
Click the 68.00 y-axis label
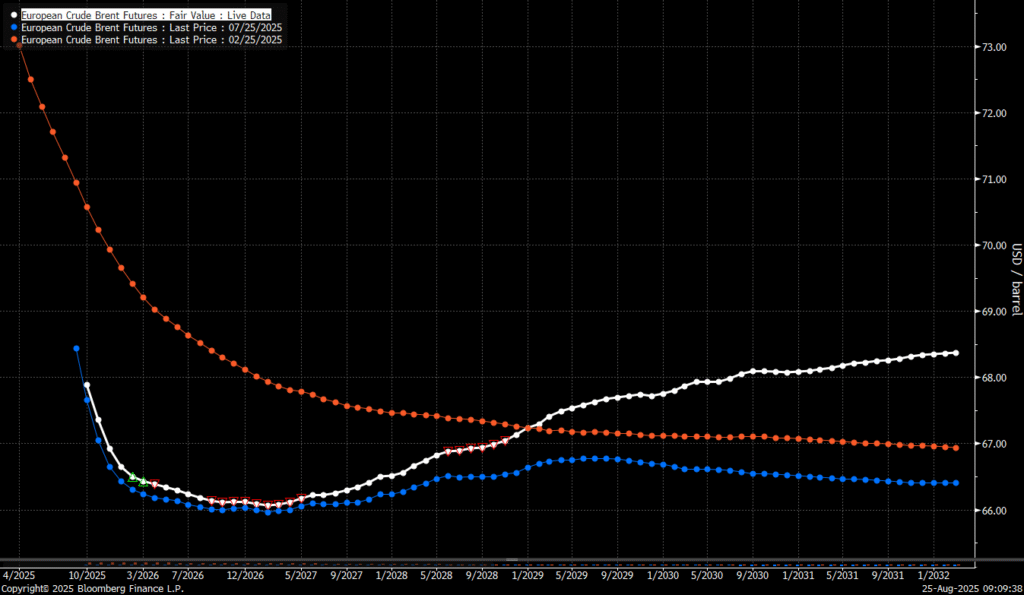tap(994, 378)
